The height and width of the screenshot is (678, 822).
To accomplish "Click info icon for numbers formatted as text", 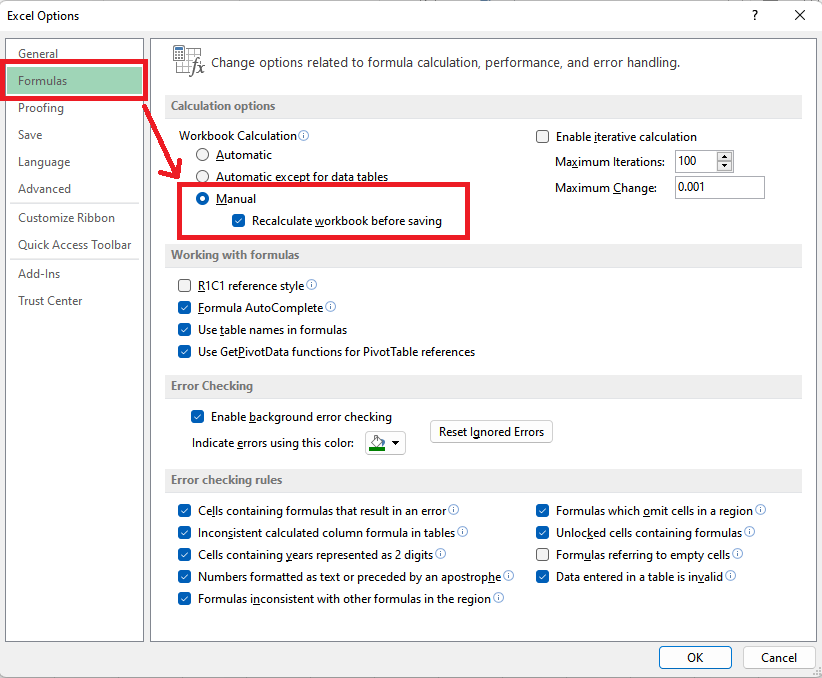I will pyautogui.click(x=509, y=576).
